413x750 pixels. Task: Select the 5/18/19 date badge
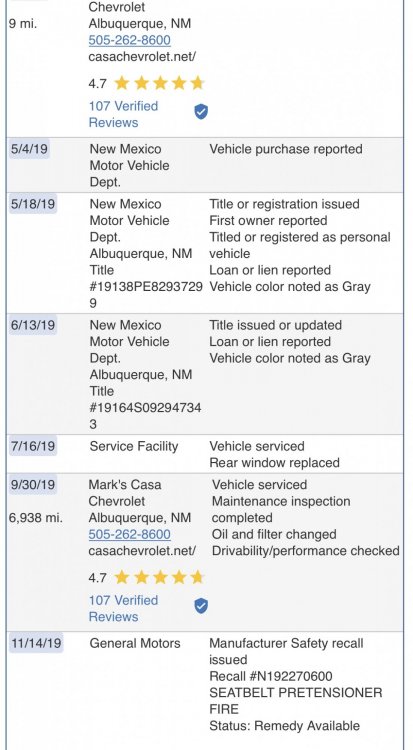(x=33, y=204)
